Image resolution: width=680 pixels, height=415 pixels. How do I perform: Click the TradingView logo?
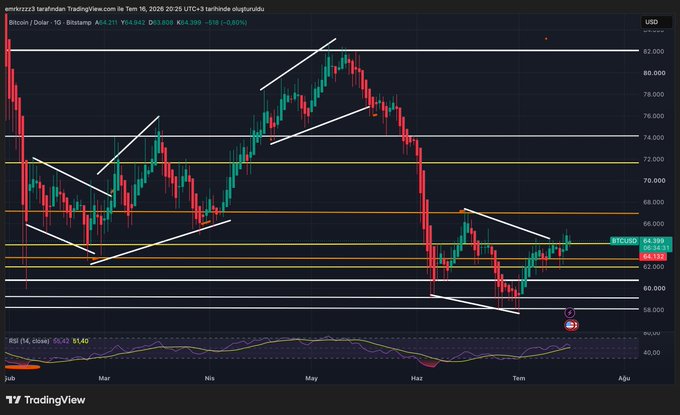pyautogui.click(x=46, y=400)
